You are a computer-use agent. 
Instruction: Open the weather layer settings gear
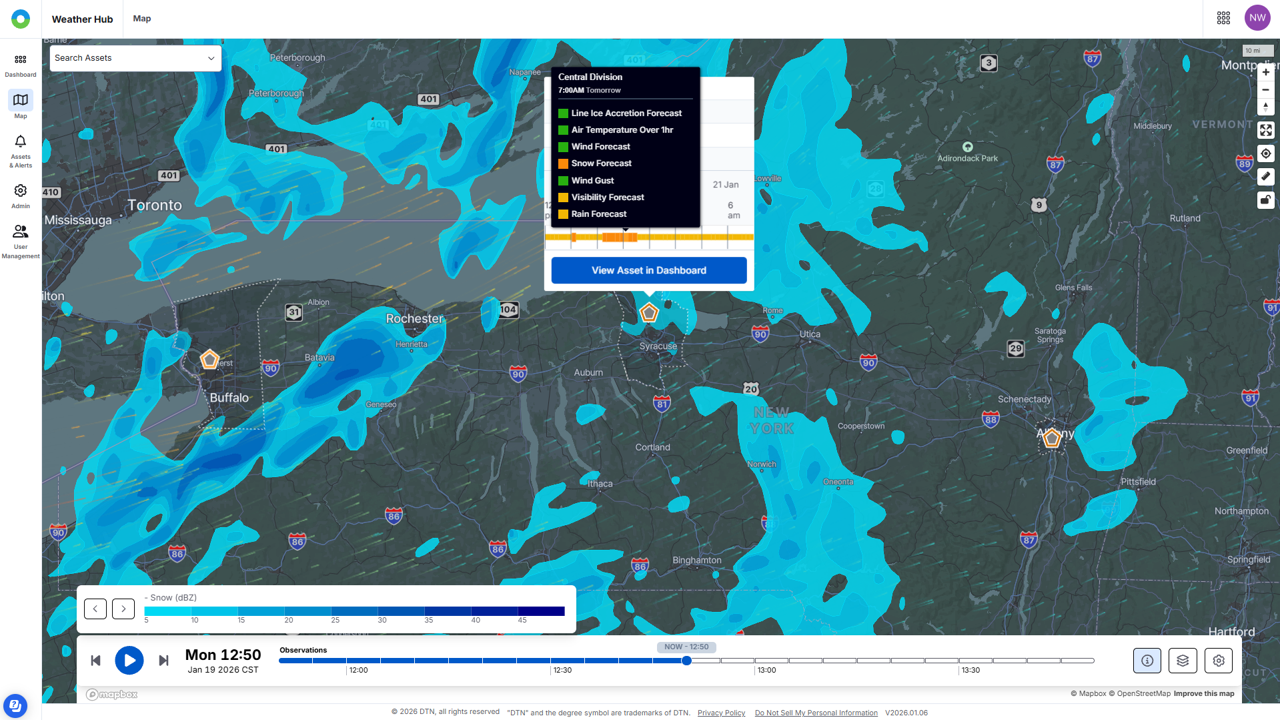(x=1218, y=660)
